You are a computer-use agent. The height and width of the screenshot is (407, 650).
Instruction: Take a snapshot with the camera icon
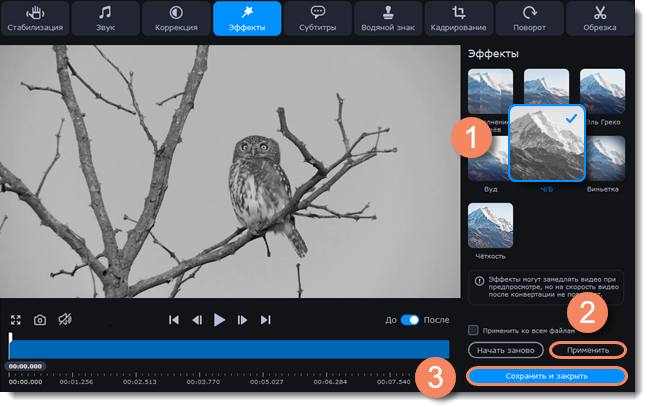coord(40,320)
